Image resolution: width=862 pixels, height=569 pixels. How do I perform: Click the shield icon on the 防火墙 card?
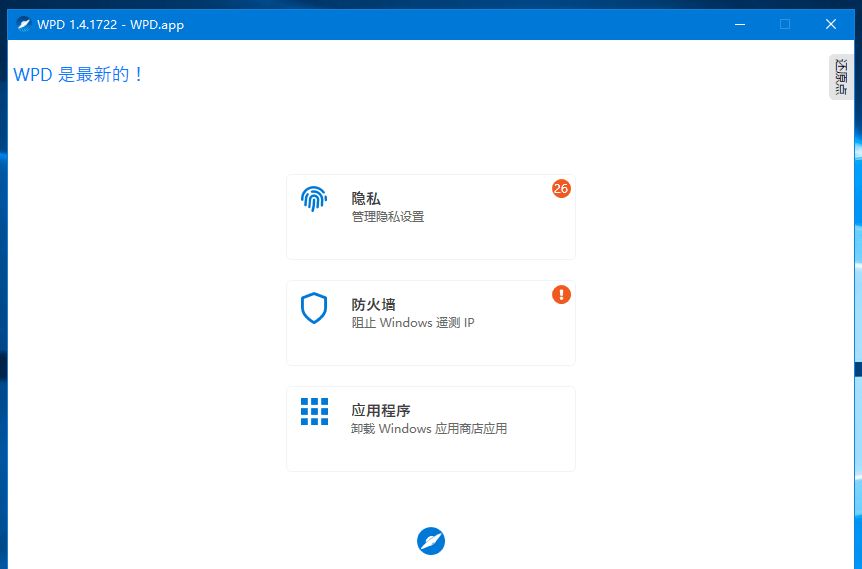point(314,308)
